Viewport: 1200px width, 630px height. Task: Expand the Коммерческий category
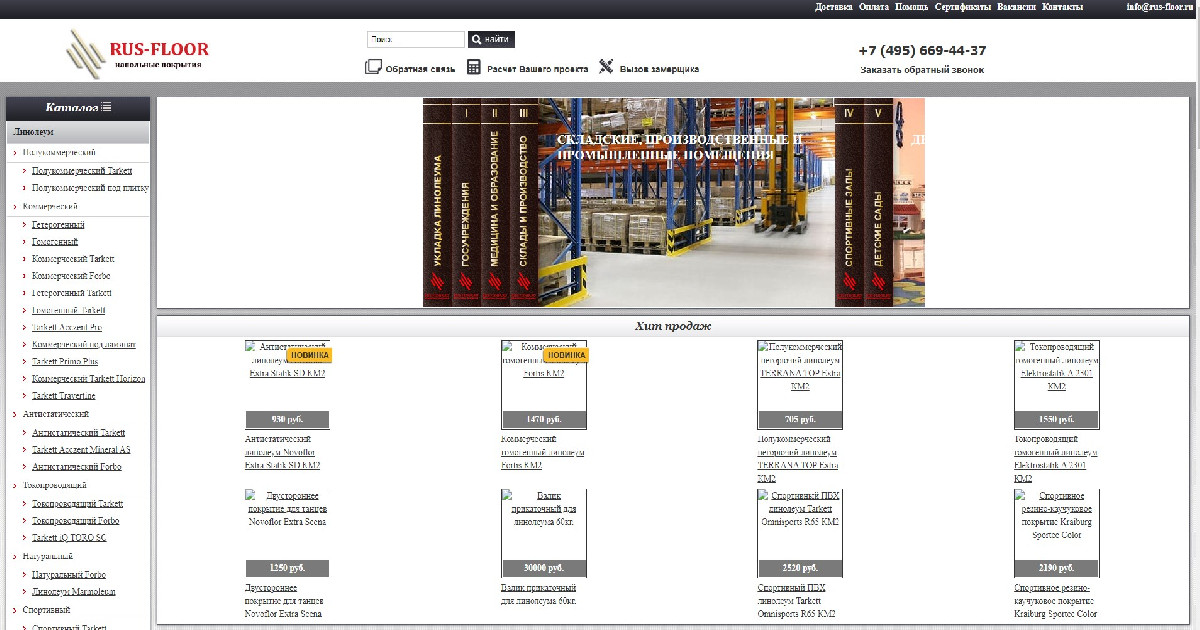[50, 206]
